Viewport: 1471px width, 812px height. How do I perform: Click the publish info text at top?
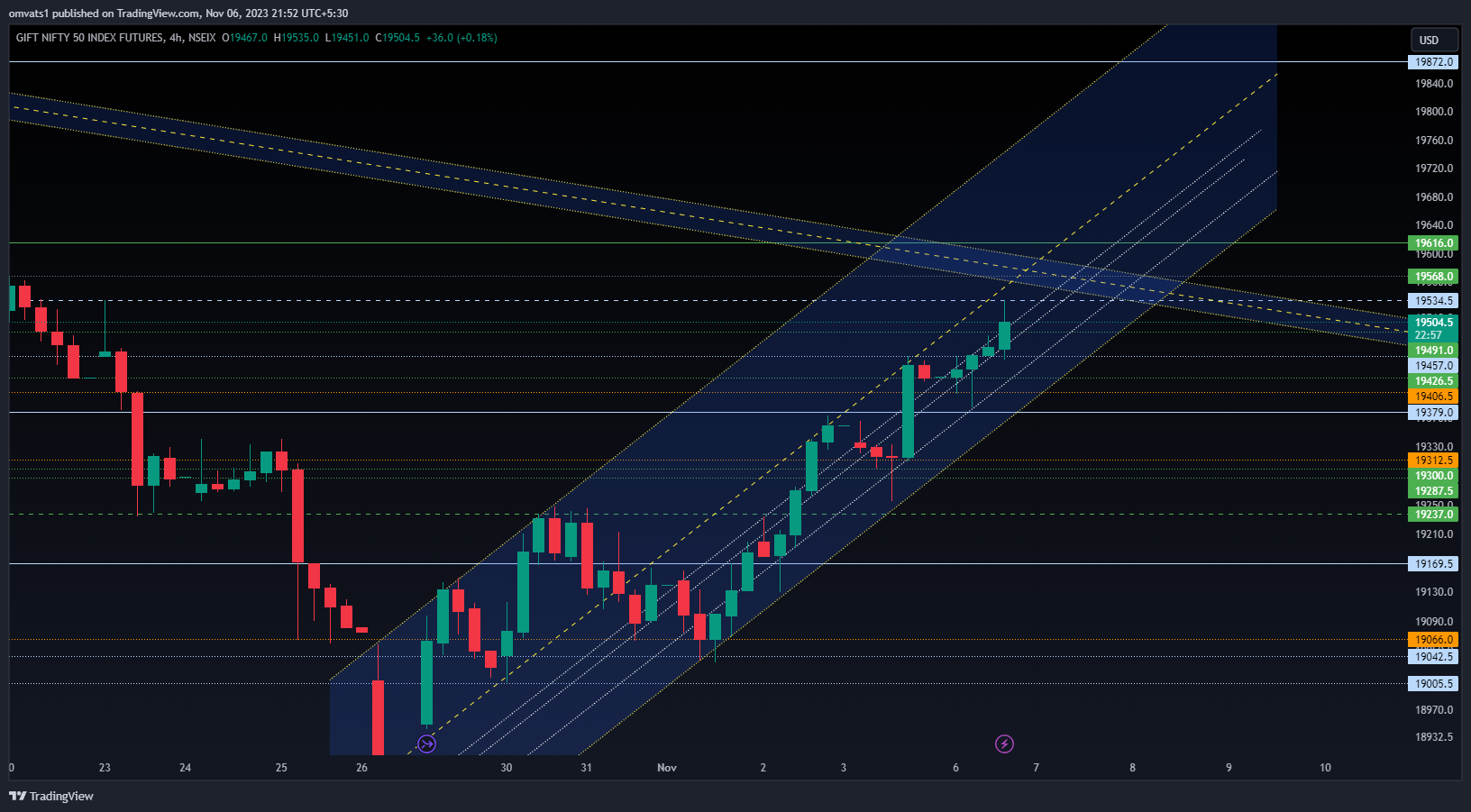178,14
